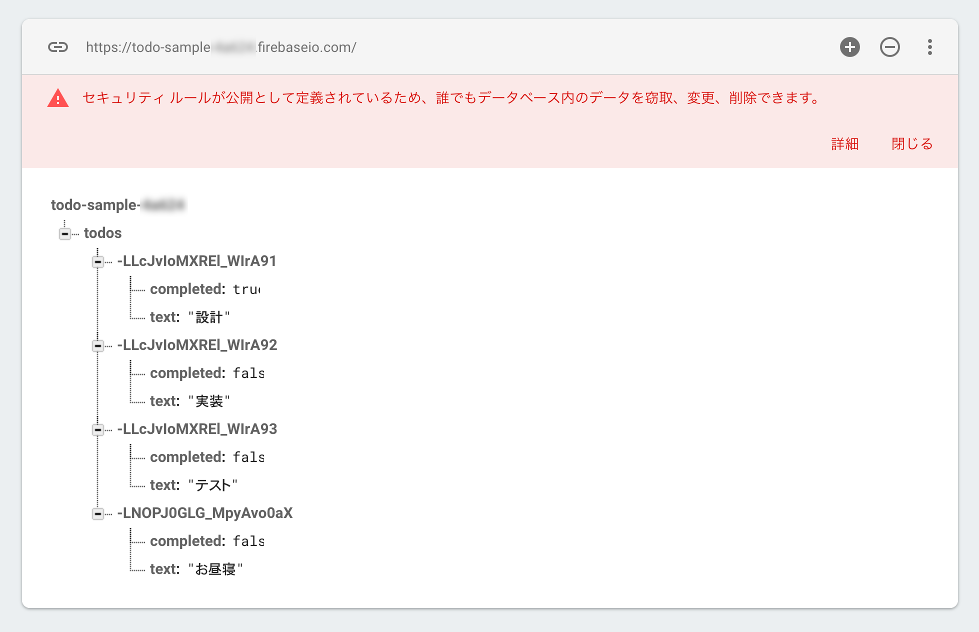Click the completed key under -LNOPJ0GLG_MpyAvo0aX
The width and height of the screenshot is (979, 632).
coord(187,541)
